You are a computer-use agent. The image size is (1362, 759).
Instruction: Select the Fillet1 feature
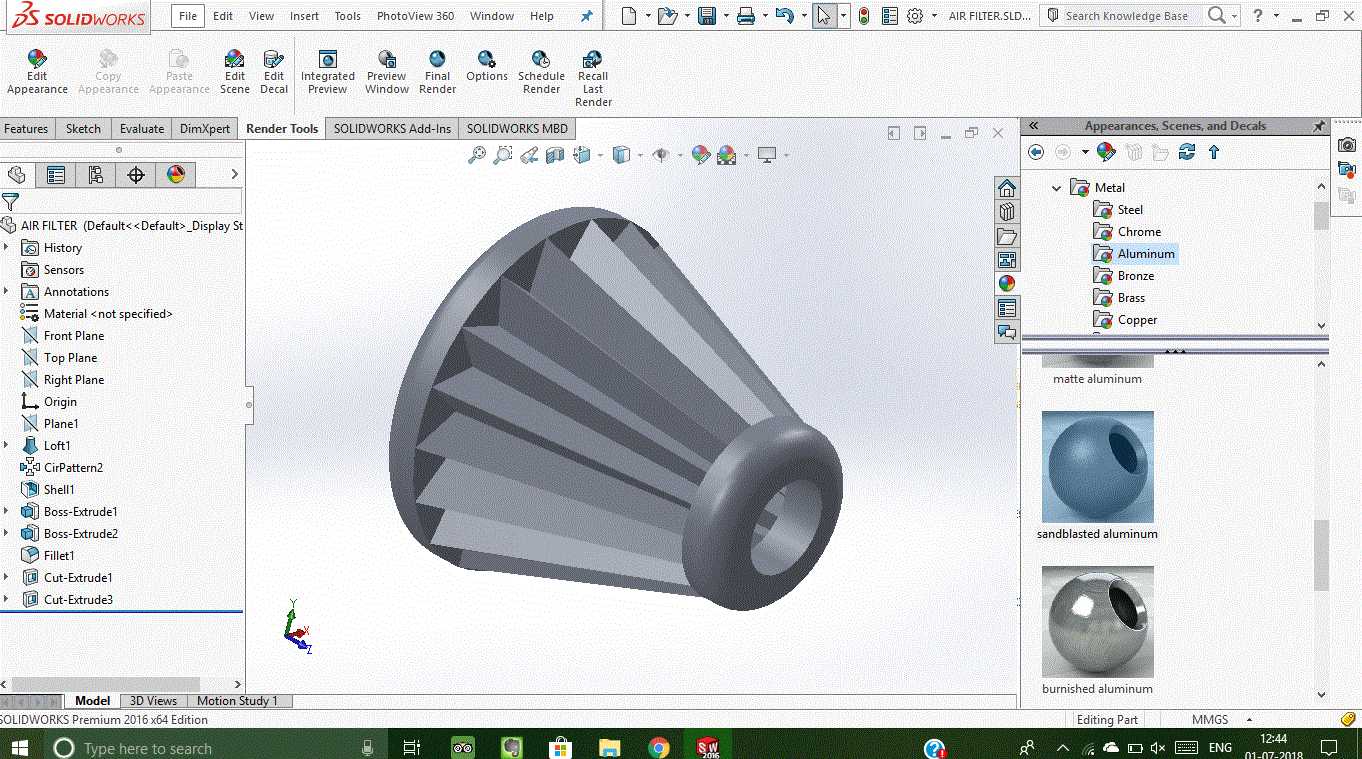point(59,555)
